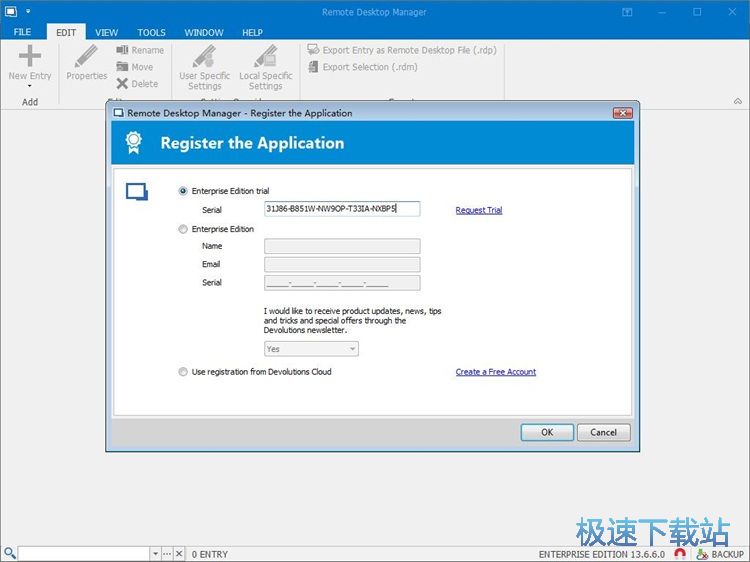750x562 pixels.
Task: Open the newsletter Yes dropdown
Action: (x=311, y=349)
